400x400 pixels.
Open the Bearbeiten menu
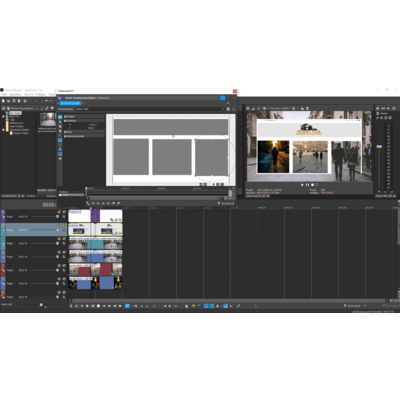click(16, 95)
